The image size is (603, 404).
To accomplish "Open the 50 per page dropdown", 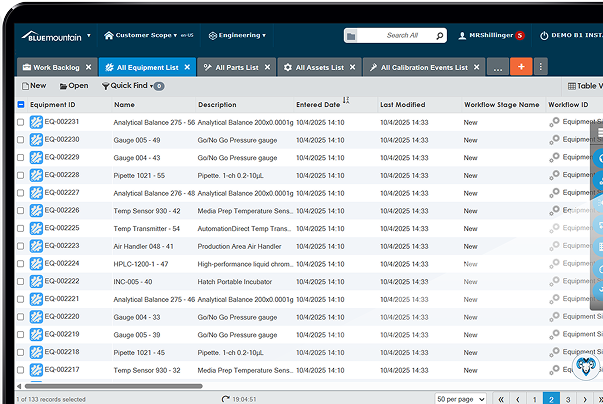I will [461, 398].
